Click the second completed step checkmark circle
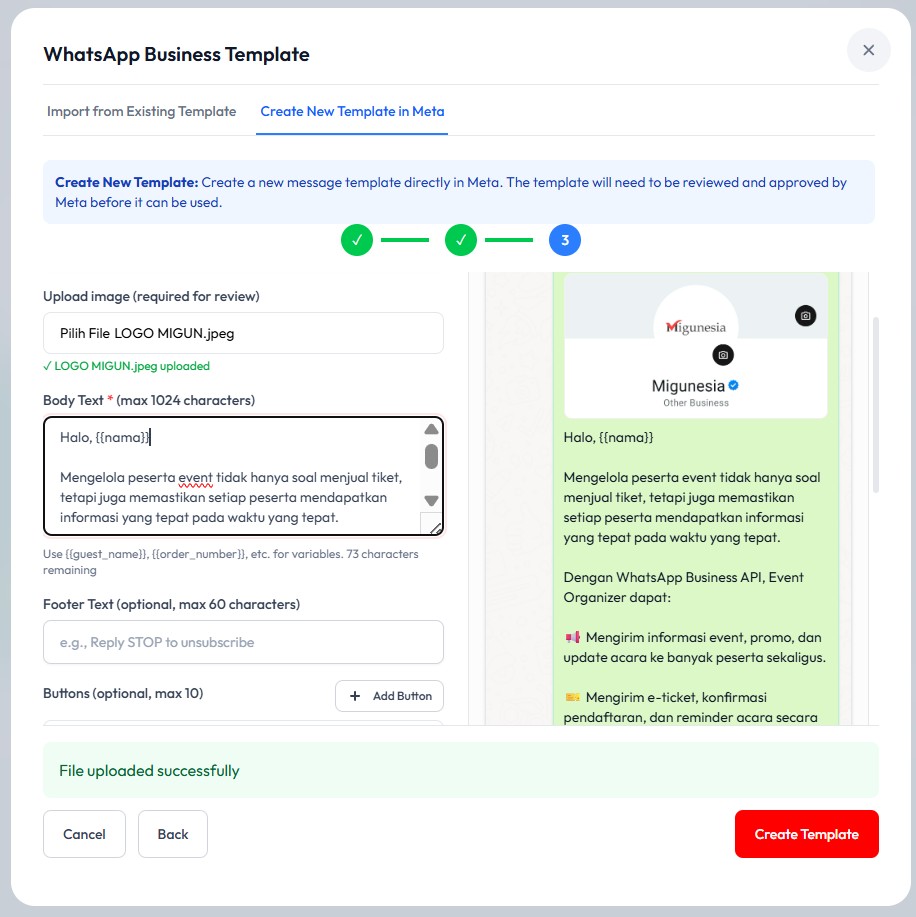The width and height of the screenshot is (916, 917). [461, 240]
